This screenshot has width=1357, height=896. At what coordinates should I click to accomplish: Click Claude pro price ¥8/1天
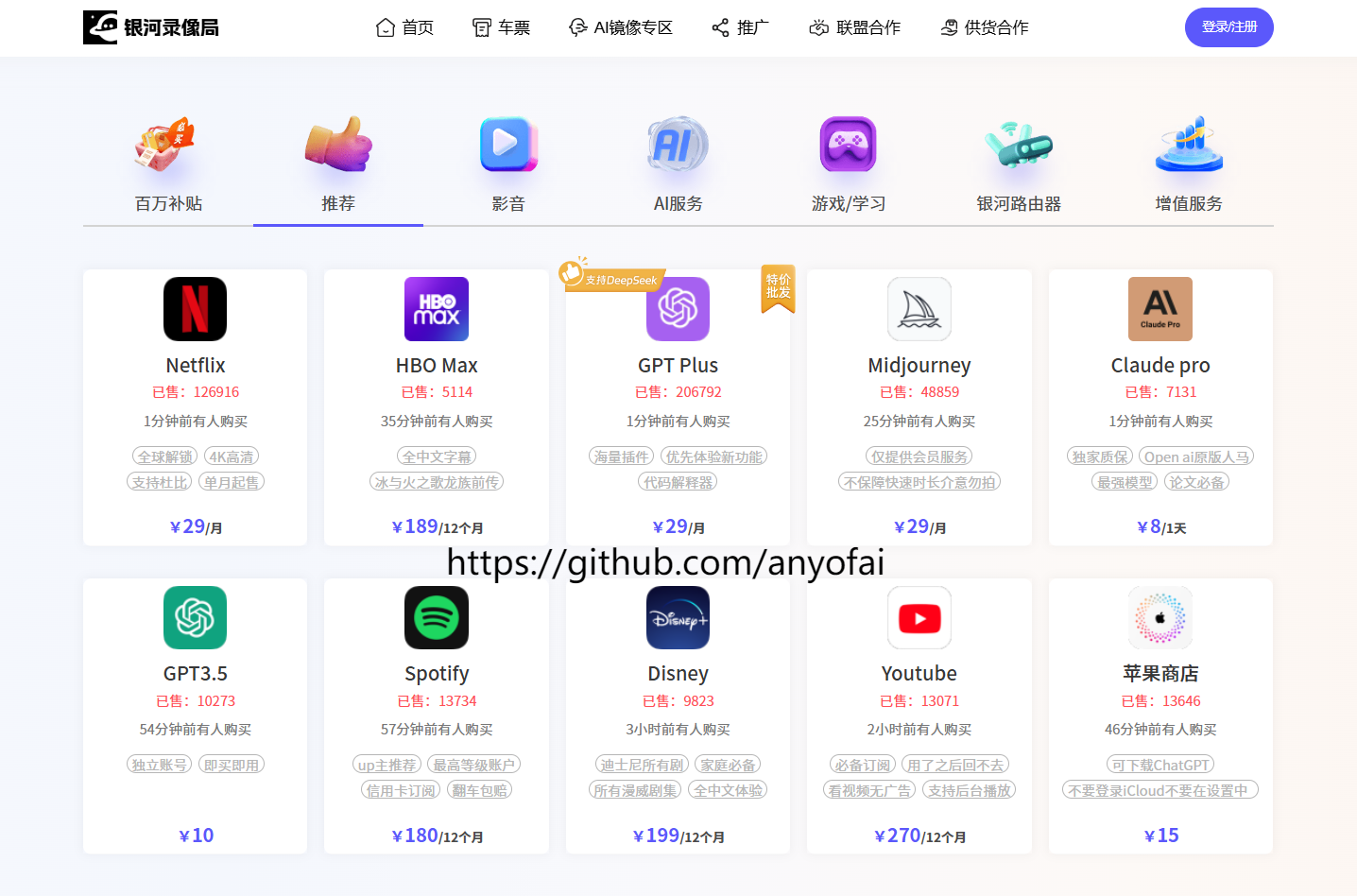(1160, 526)
